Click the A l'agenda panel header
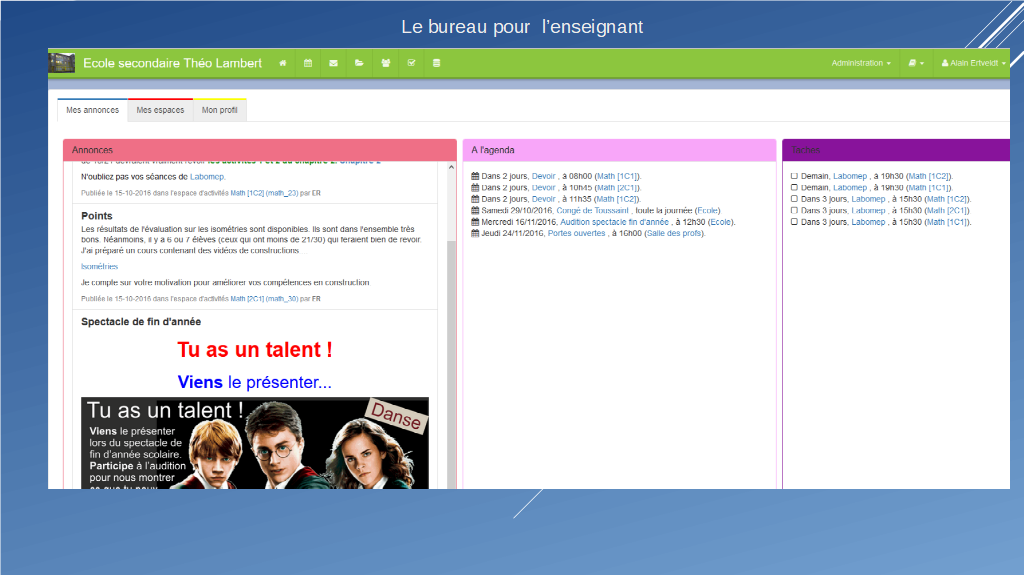1024x575 pixels. tap(619, 150)
